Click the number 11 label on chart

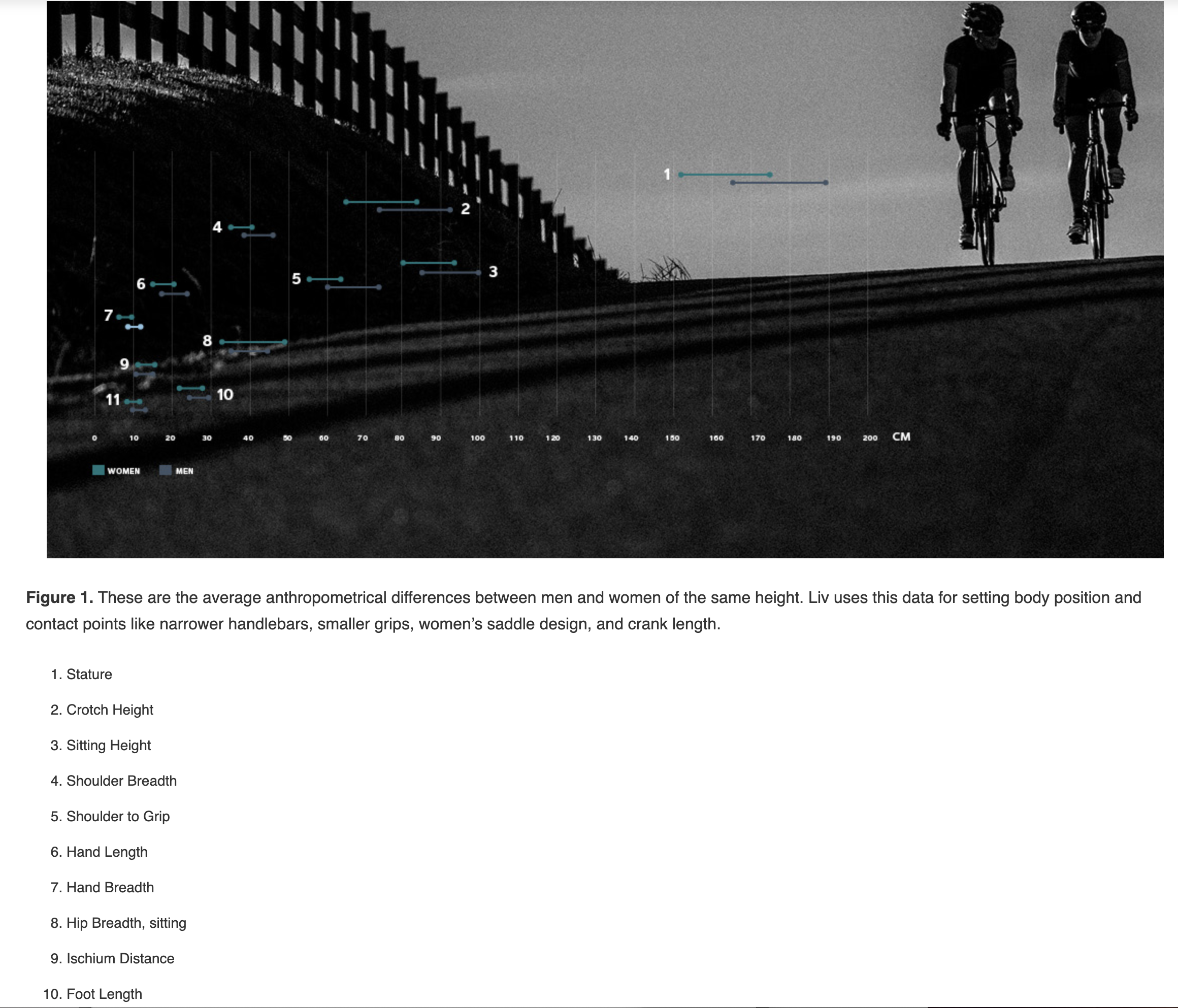point(113,400)
